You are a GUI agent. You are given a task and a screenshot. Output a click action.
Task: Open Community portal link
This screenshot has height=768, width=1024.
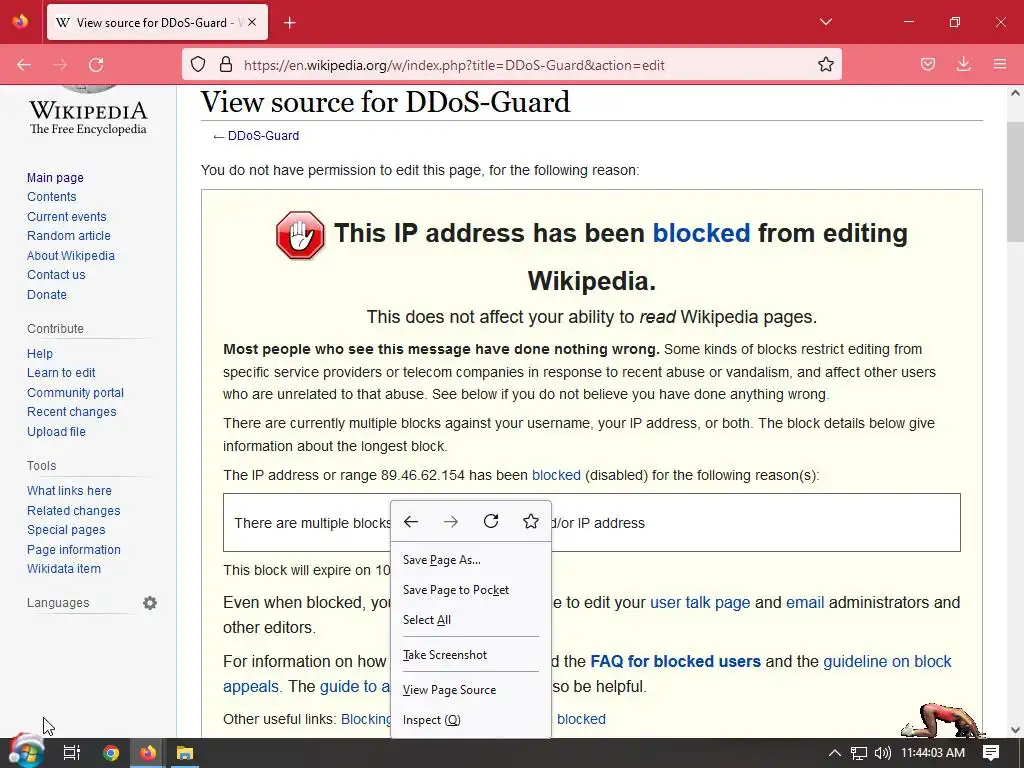(x=75, y=392)
